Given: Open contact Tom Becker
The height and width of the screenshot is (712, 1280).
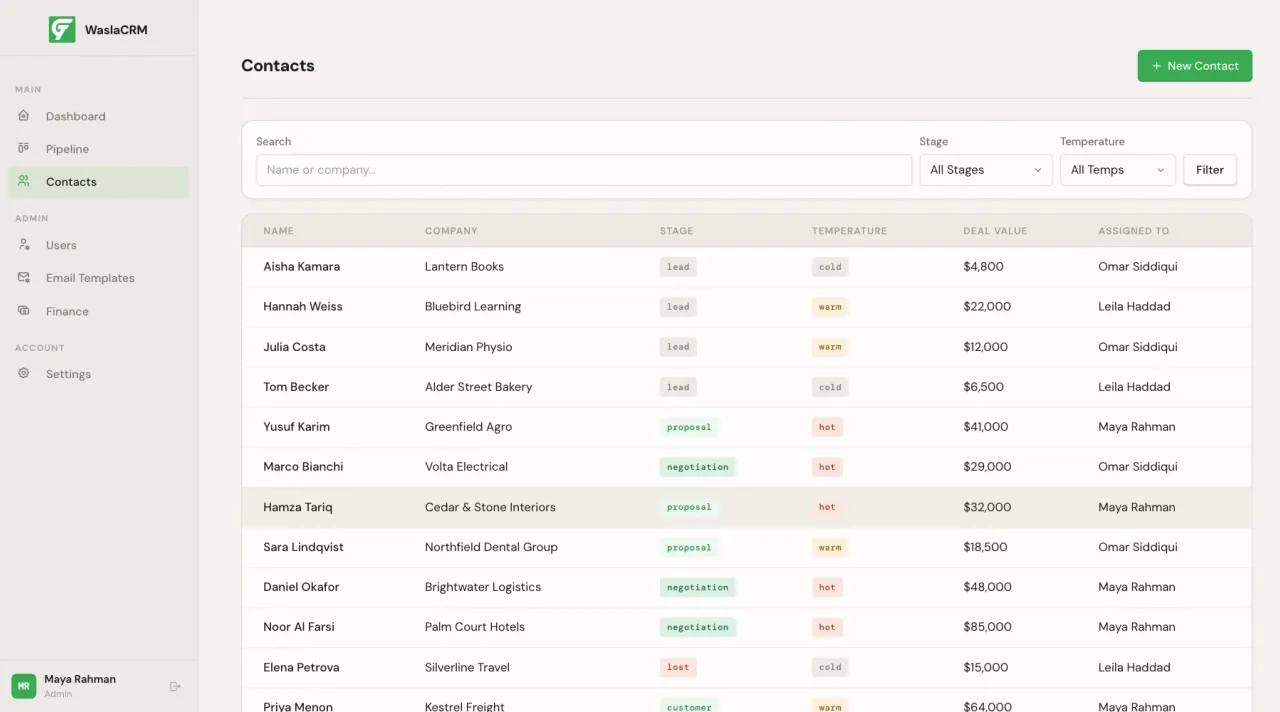Looking at the screenshot, I should point(296,387).
